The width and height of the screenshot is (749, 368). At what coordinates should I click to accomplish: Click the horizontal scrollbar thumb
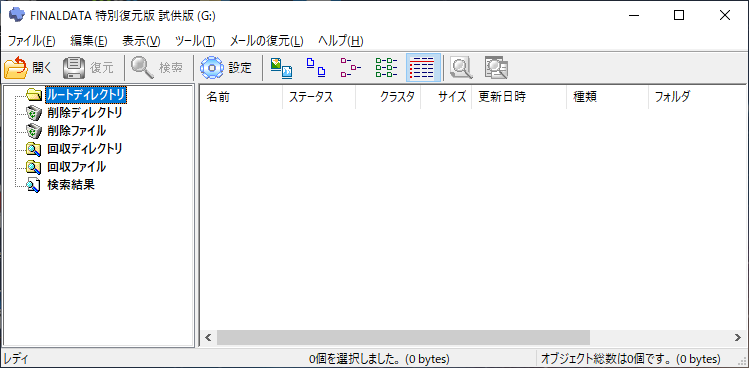pos(403,337)
